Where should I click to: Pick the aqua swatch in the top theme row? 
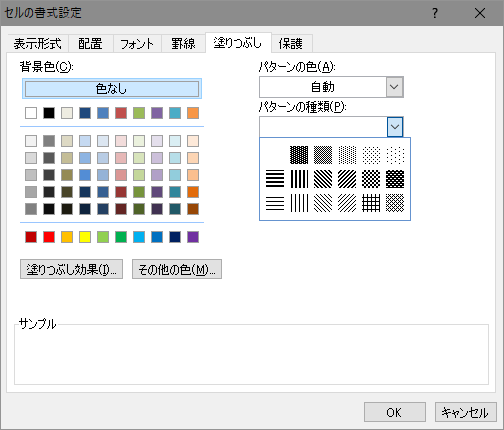tap(175, 113)
